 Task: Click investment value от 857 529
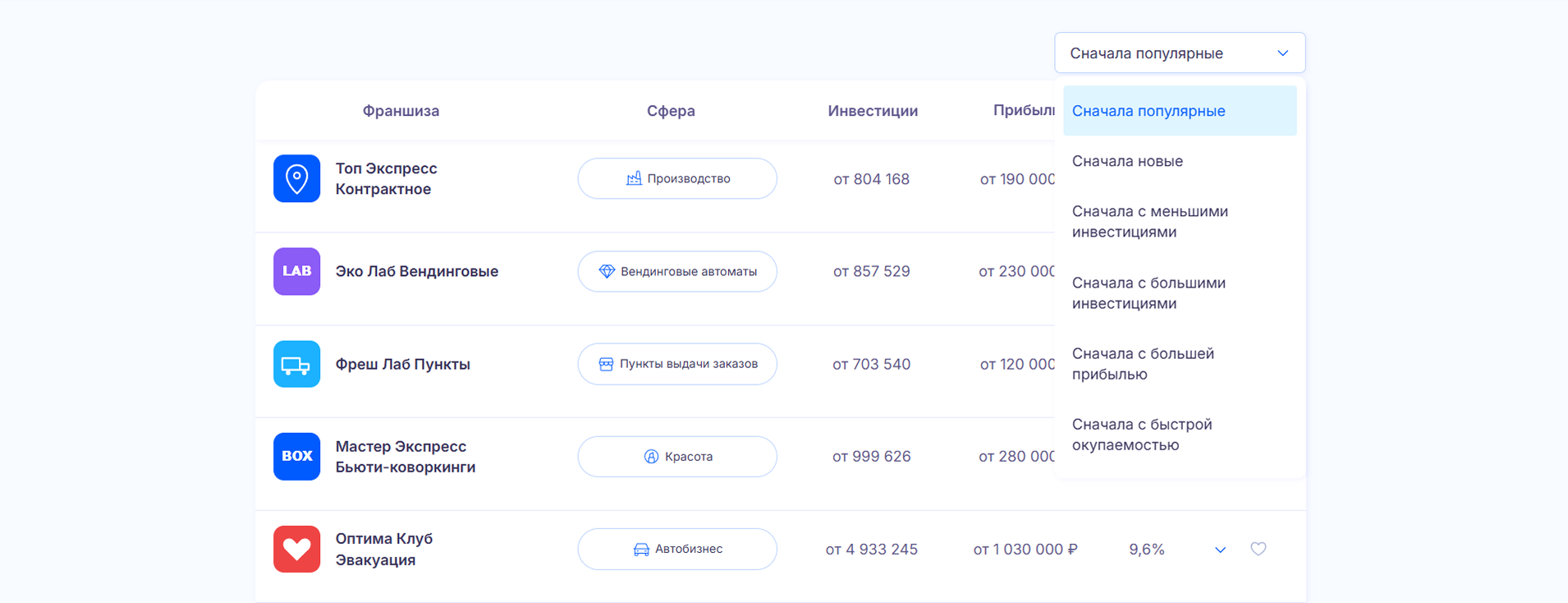(871, 271)
